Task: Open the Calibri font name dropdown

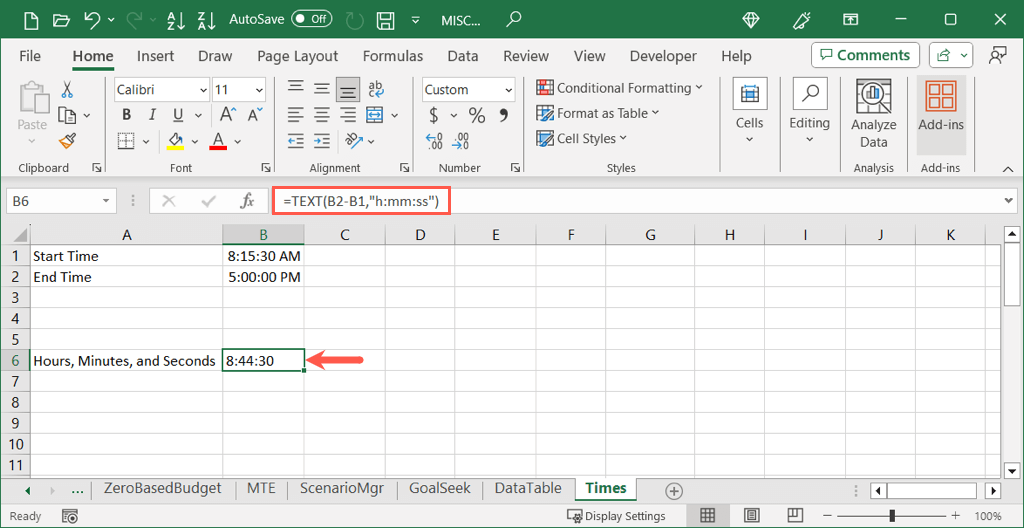Action: tap(202, 90)
